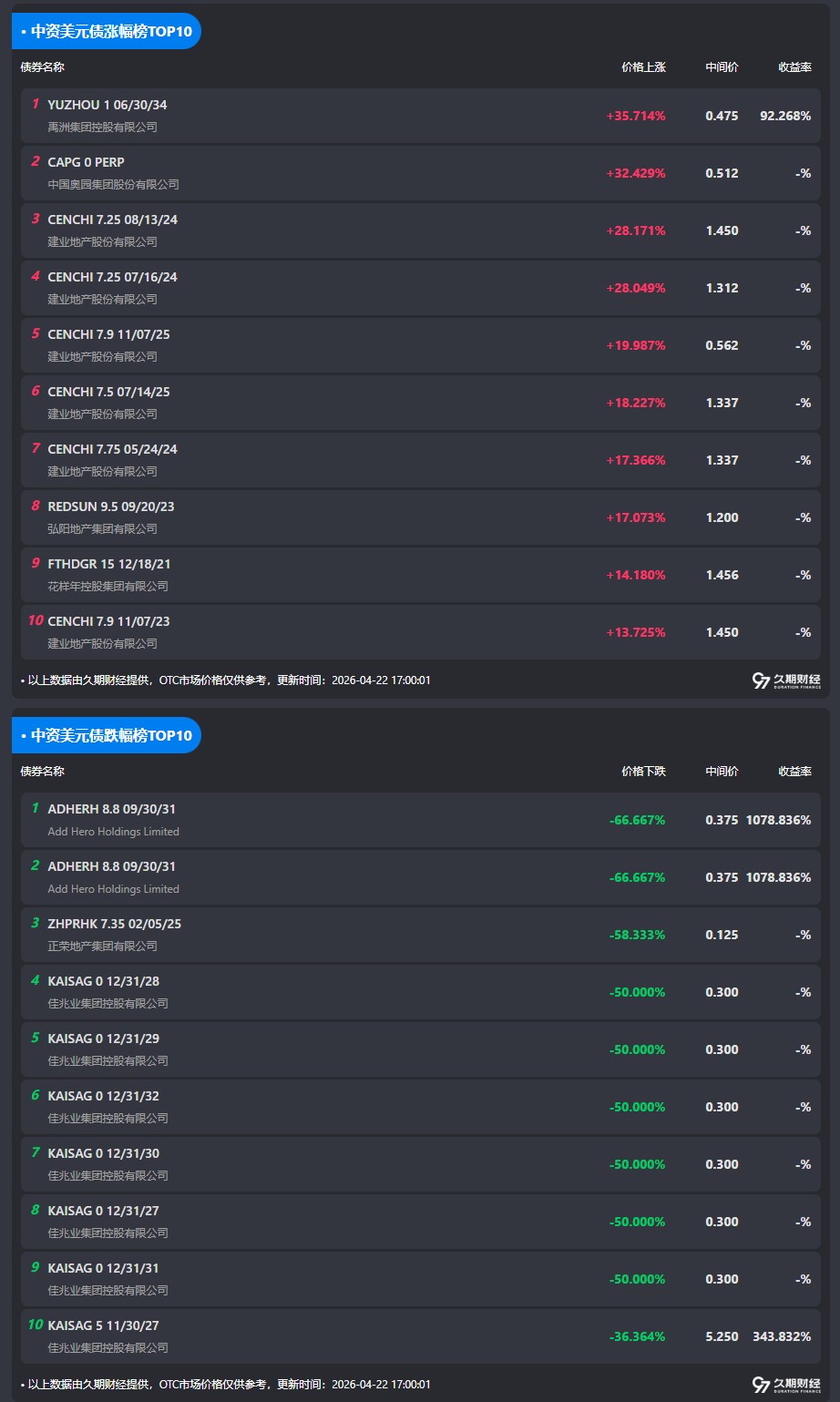Open the YUZHOU 1 06/30/34 bond row
This screenshot has height=1402, width=840.
click(x=420, y=116)
